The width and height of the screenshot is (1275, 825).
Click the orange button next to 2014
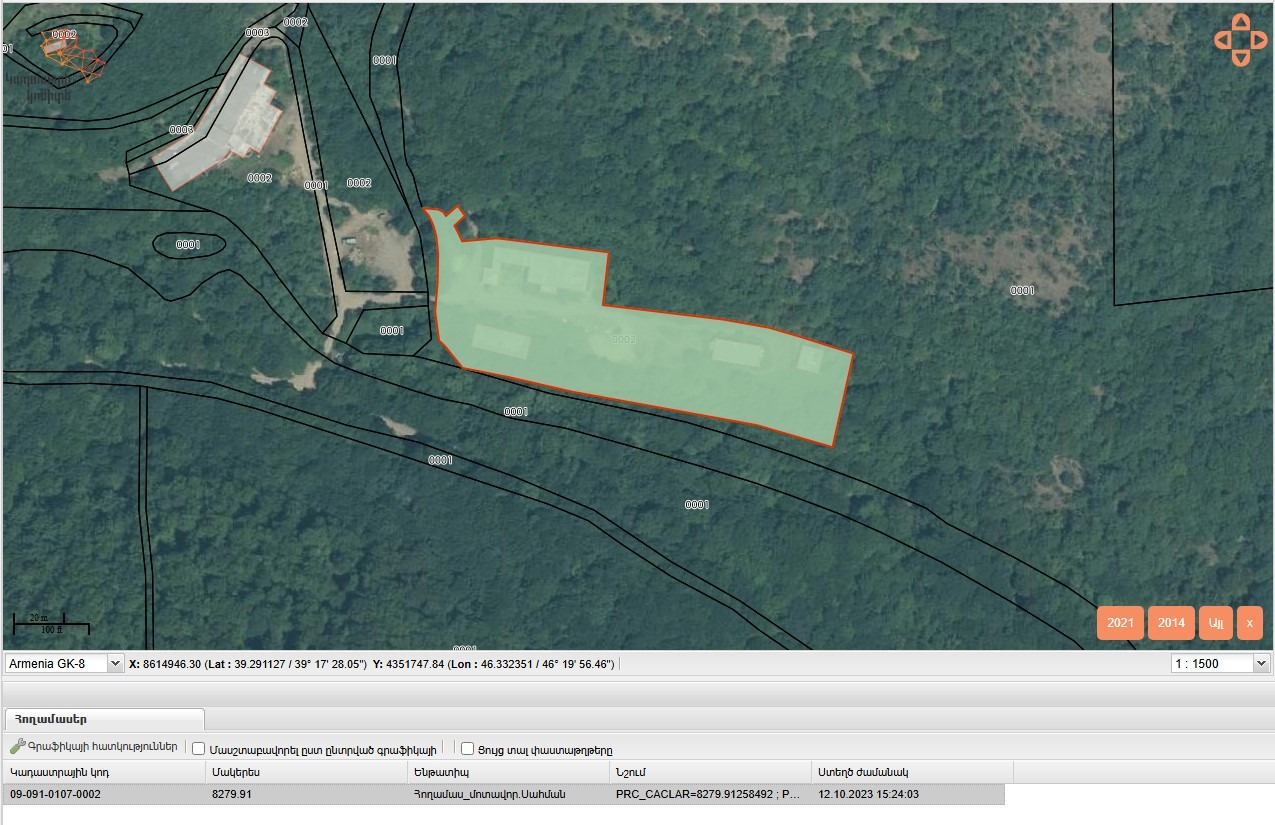pyautogui.click(x=1215, y=622)
